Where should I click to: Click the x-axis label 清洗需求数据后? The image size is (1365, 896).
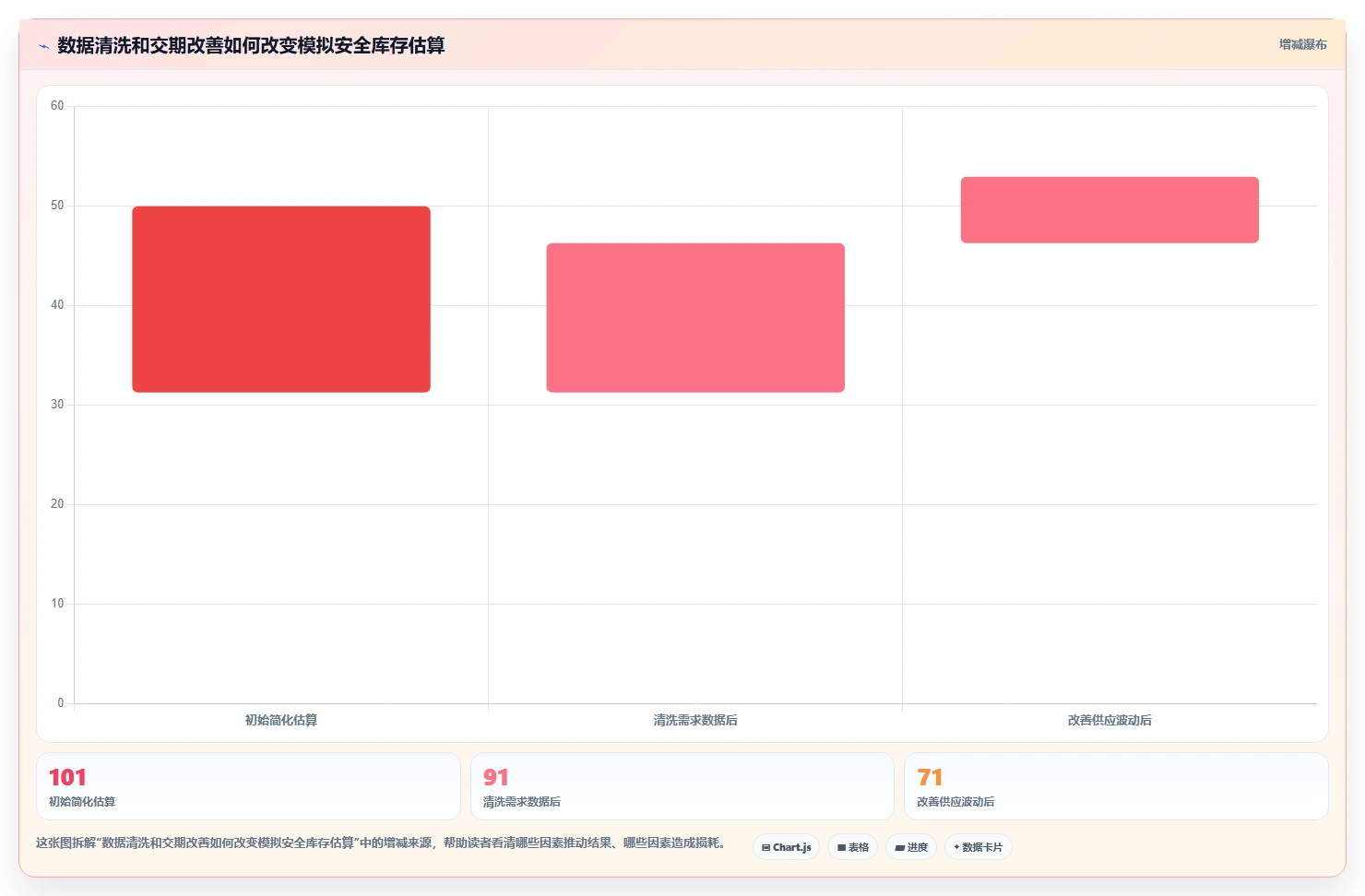[x=695, y=720]
